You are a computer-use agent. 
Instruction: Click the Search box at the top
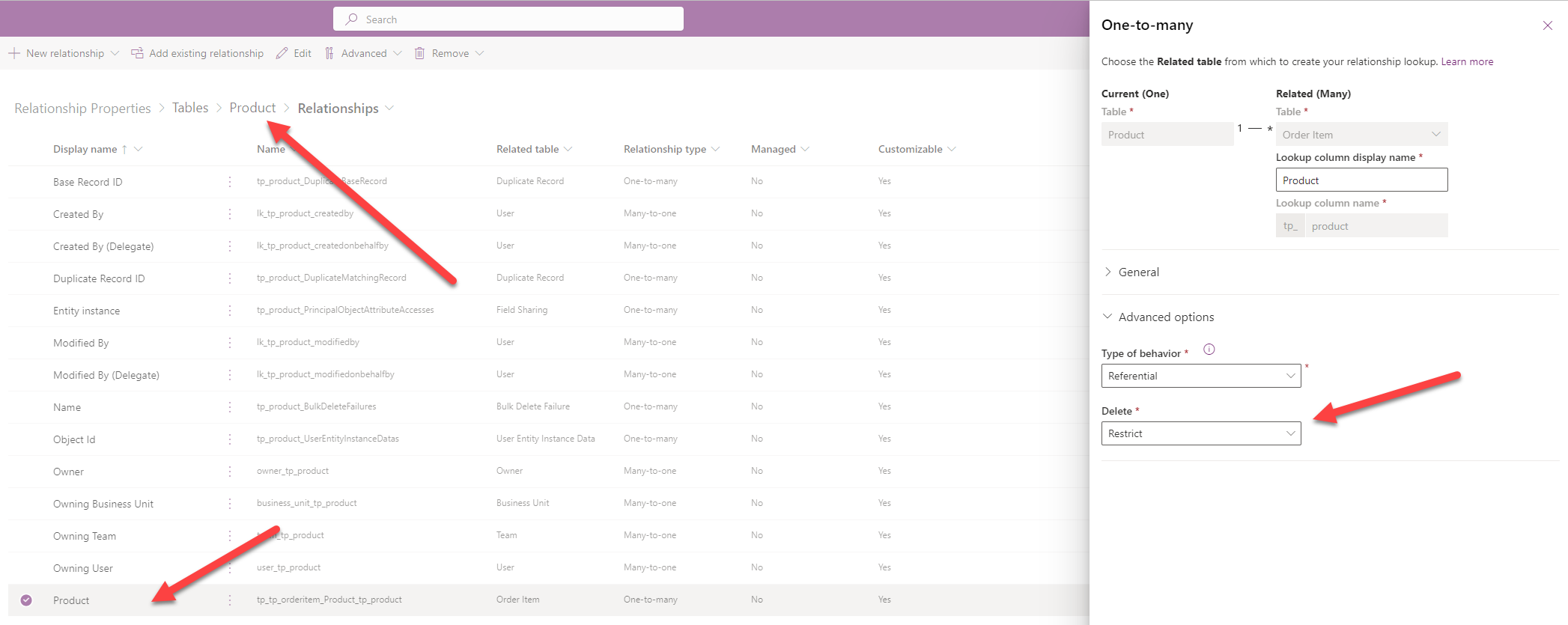pyautogui.click(x=508, y=19)
